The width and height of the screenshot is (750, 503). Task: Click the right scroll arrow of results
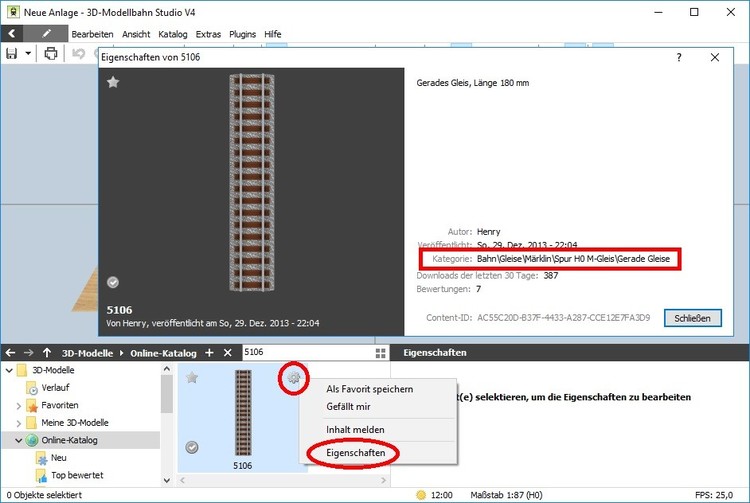pyautogui.click(x=384, y=480)
